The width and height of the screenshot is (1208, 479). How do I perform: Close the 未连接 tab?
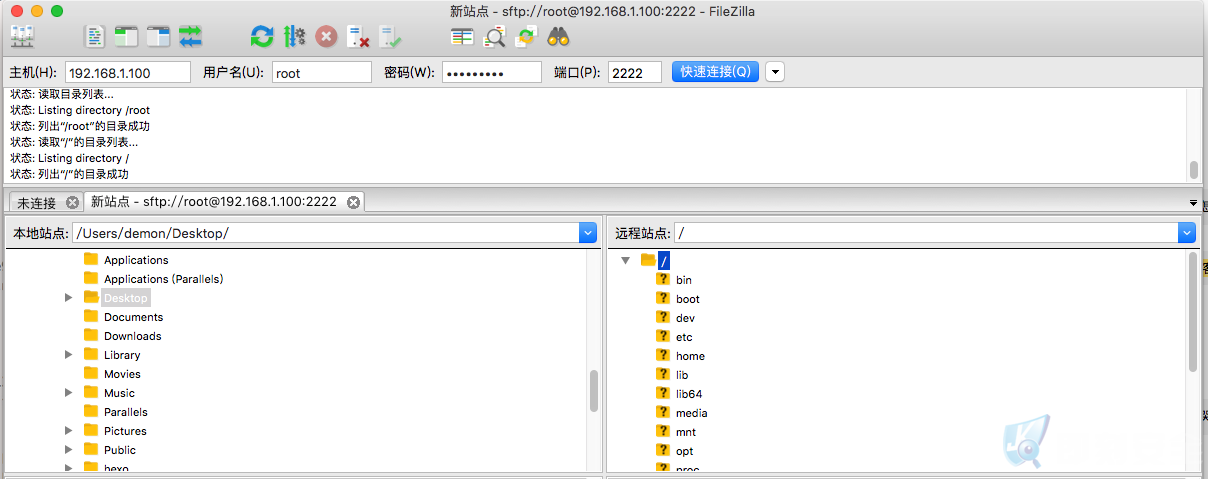pyautogui.click(x=72, y=202)
